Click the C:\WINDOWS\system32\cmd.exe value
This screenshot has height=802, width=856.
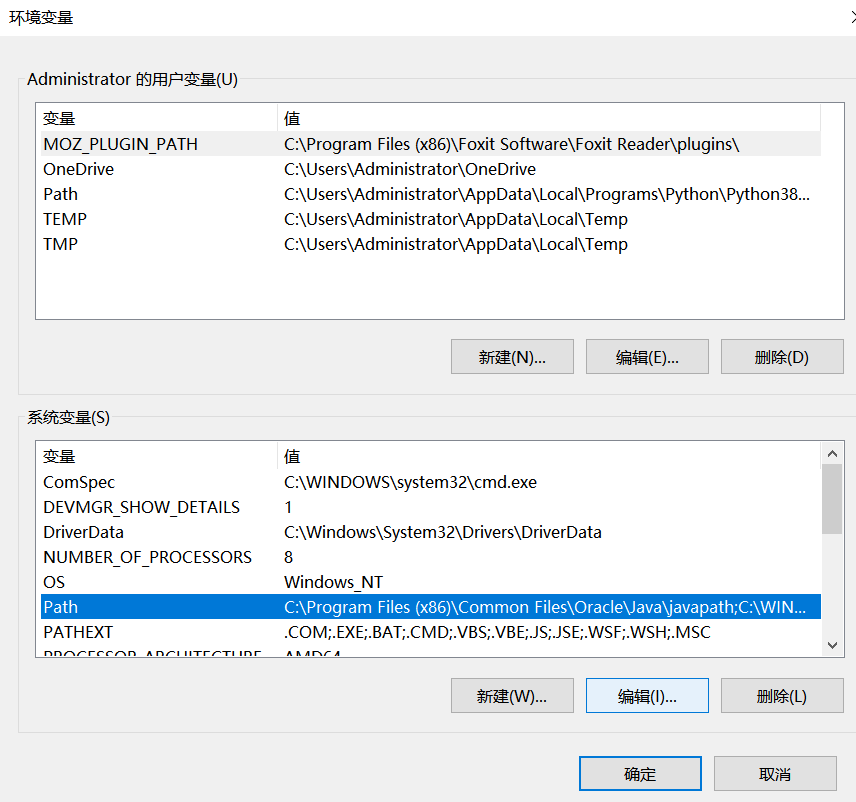pos(410,482)
